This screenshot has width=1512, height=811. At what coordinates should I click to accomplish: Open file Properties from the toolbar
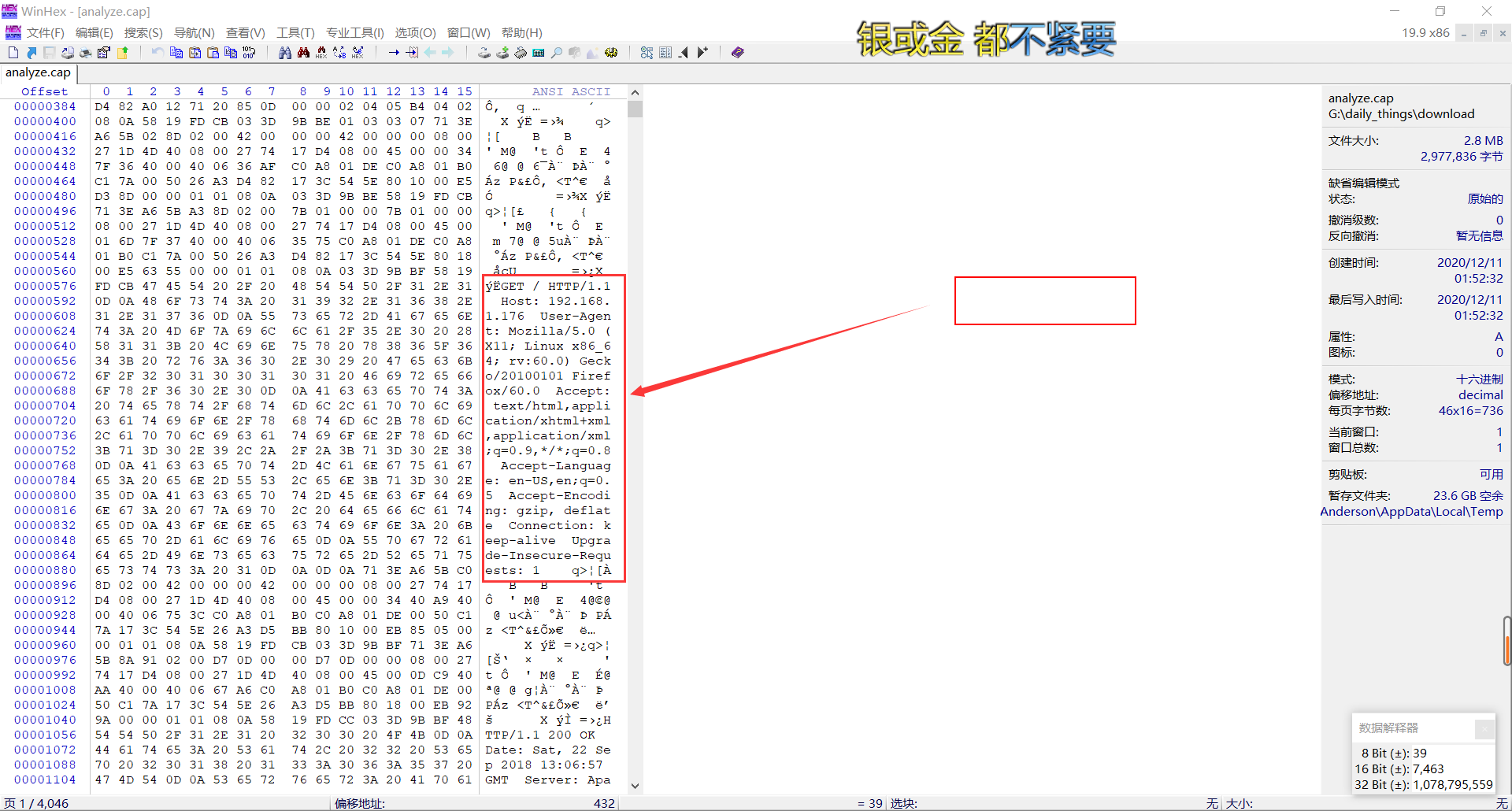pos(103,53)
